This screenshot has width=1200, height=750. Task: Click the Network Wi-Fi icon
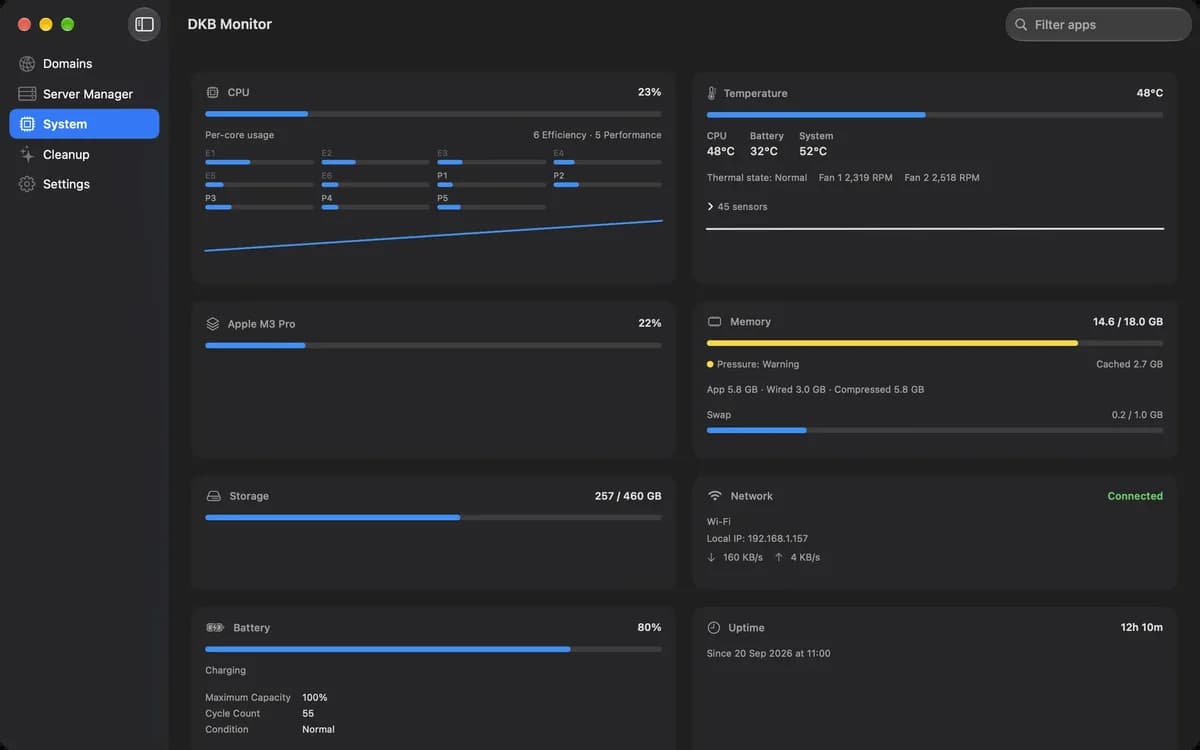point(715,496)
